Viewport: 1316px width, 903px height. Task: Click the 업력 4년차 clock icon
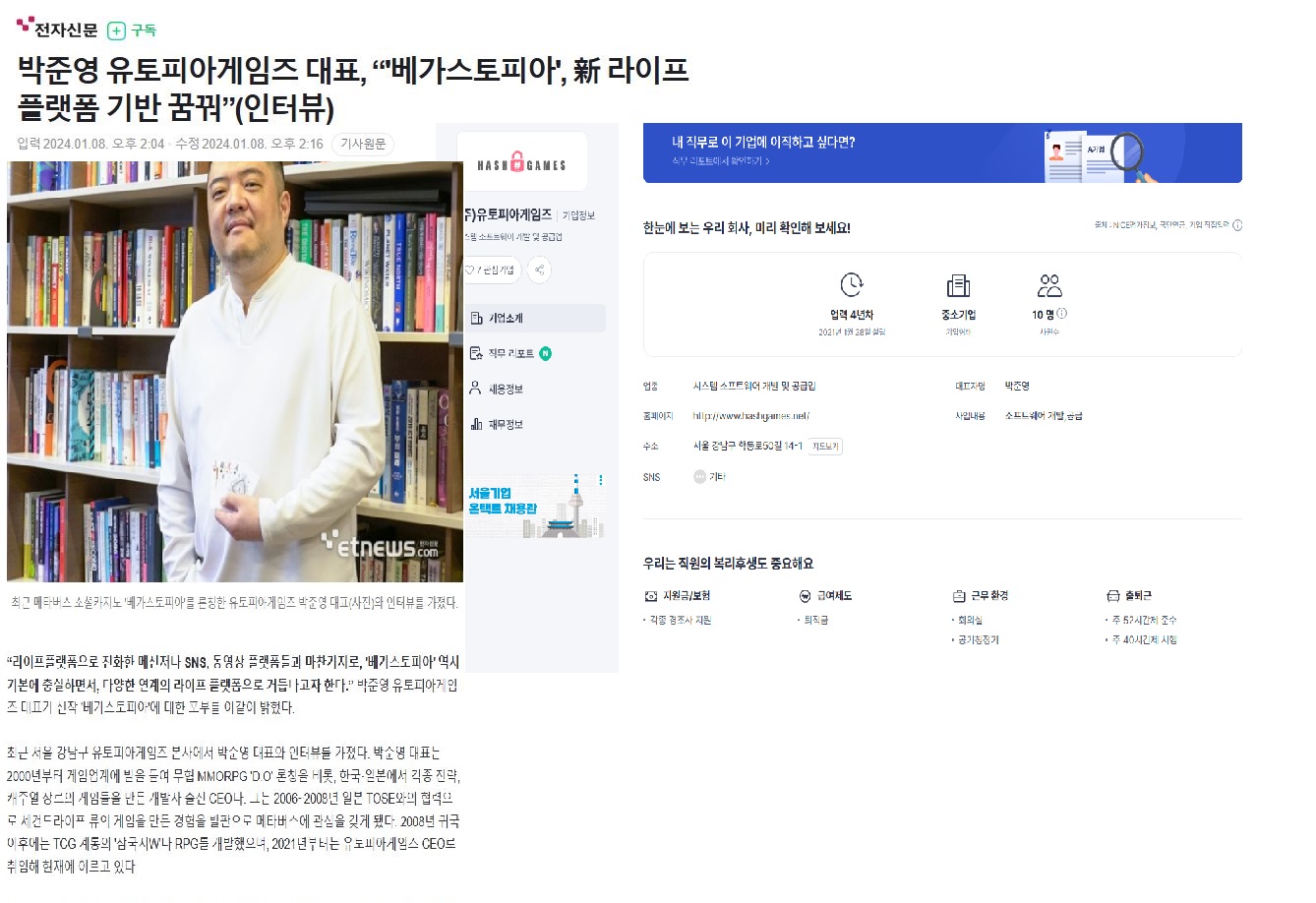click(x=852, y=285)
